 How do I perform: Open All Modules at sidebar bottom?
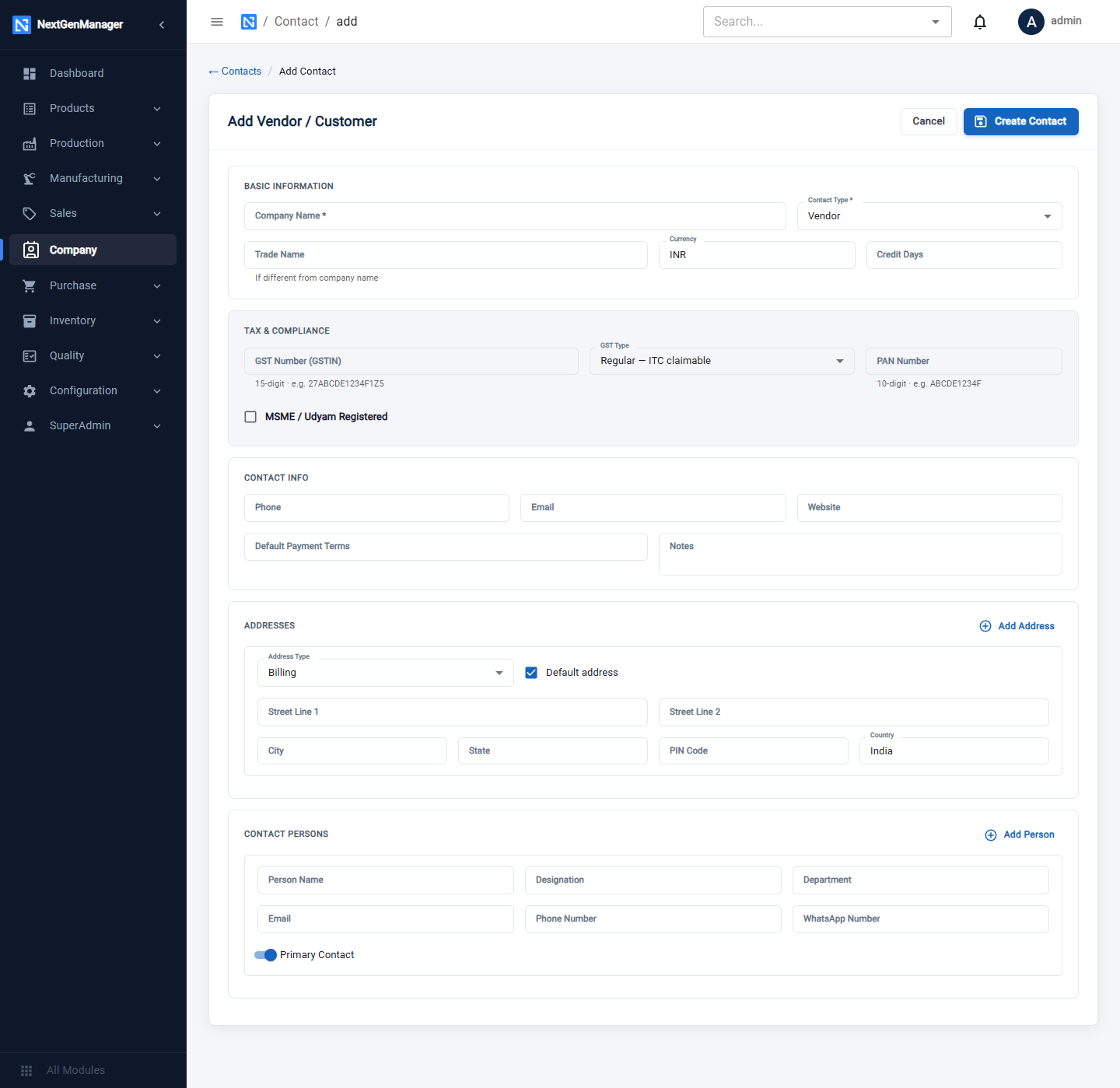[93, 1070]
